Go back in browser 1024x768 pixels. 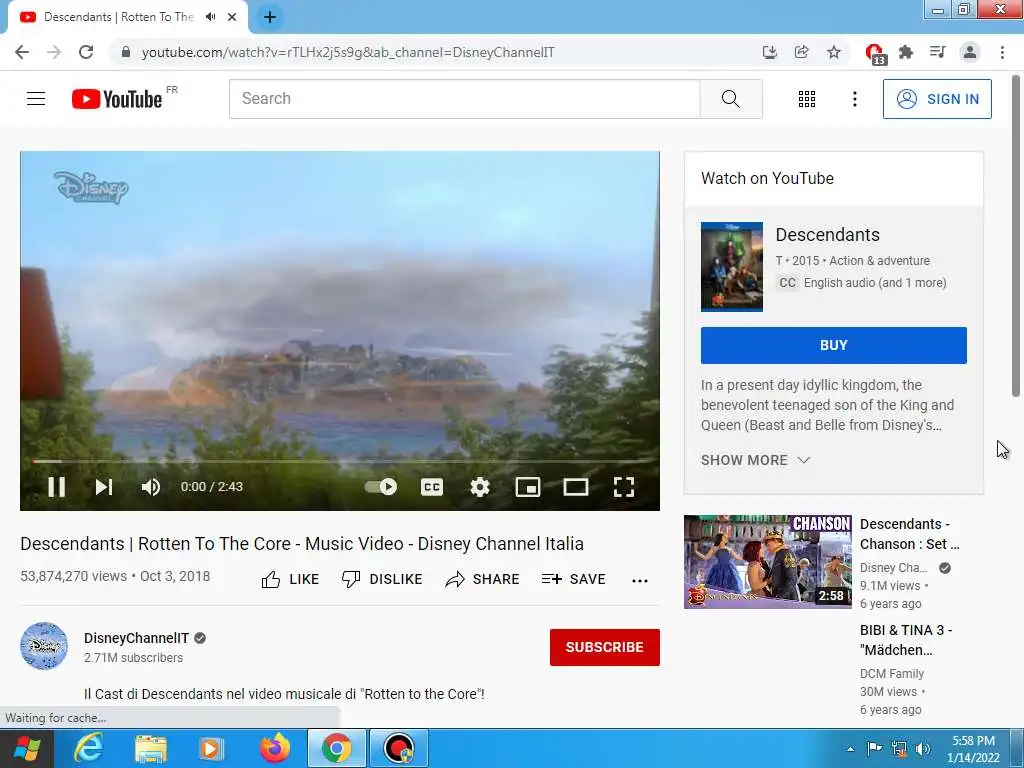[x=22, y=52]
